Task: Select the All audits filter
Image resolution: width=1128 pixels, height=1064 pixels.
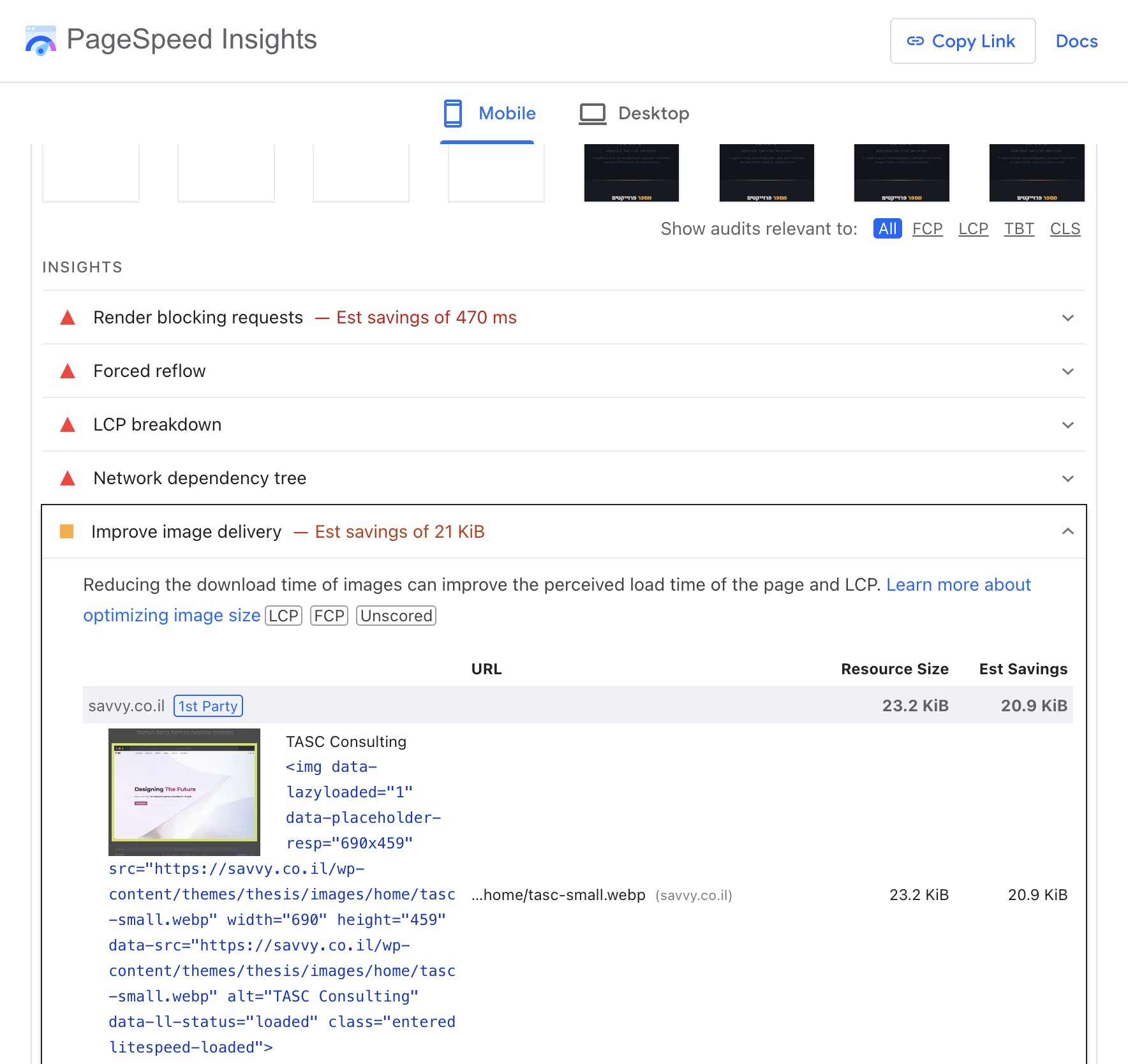Action: tap(887, 229)
